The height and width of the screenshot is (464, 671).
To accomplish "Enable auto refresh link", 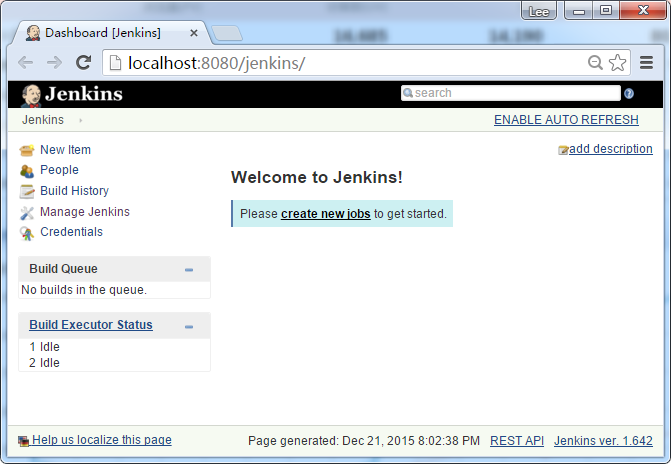I will pyautogui.click(x=566, y=120).
